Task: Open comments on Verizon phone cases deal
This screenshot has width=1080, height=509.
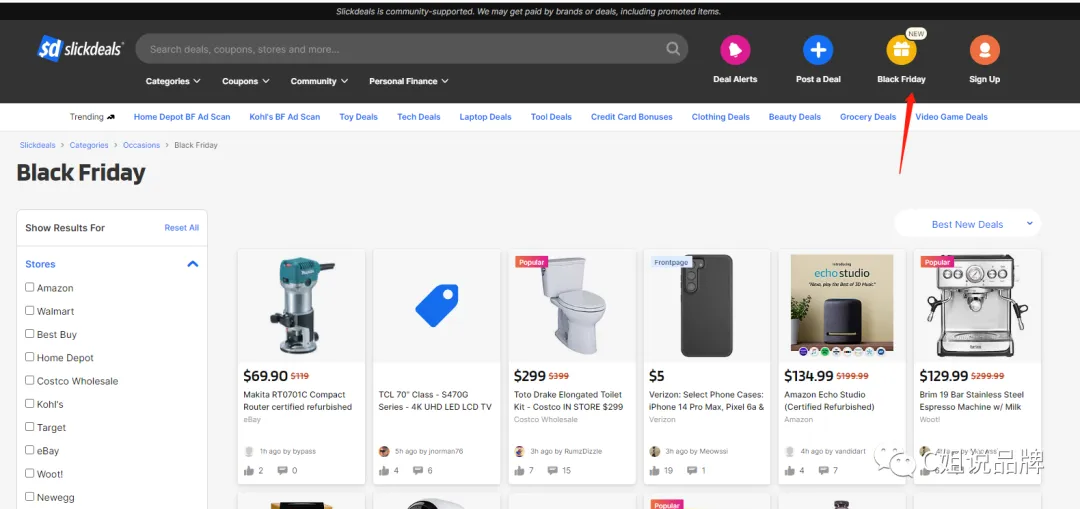Action: 692,470
